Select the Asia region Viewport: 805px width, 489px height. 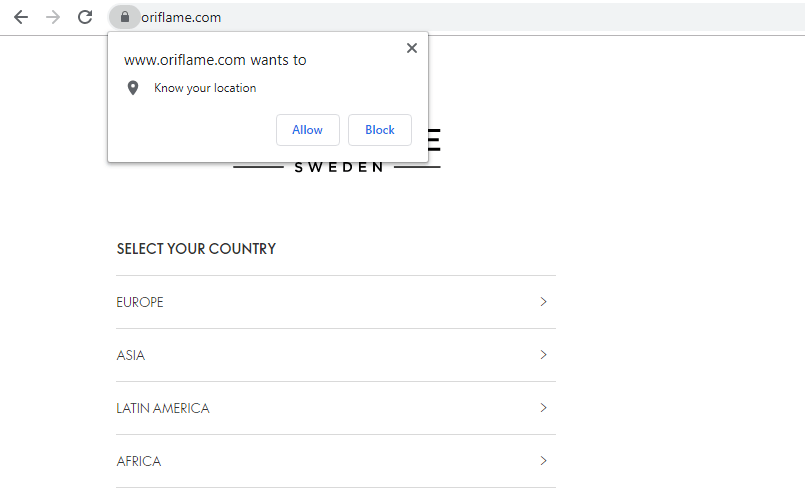click(x=131, y=355)
